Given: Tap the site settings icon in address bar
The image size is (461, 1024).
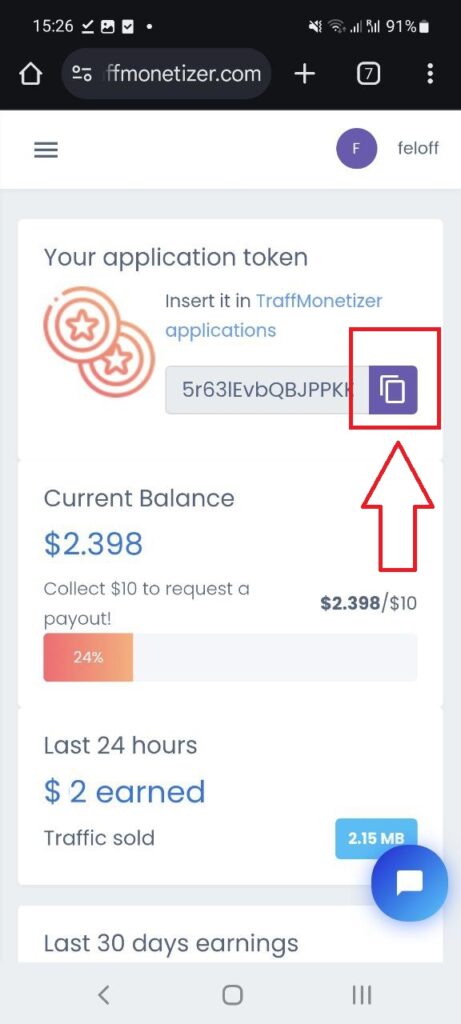Looking at the screenshot, I should click(82, 74).
